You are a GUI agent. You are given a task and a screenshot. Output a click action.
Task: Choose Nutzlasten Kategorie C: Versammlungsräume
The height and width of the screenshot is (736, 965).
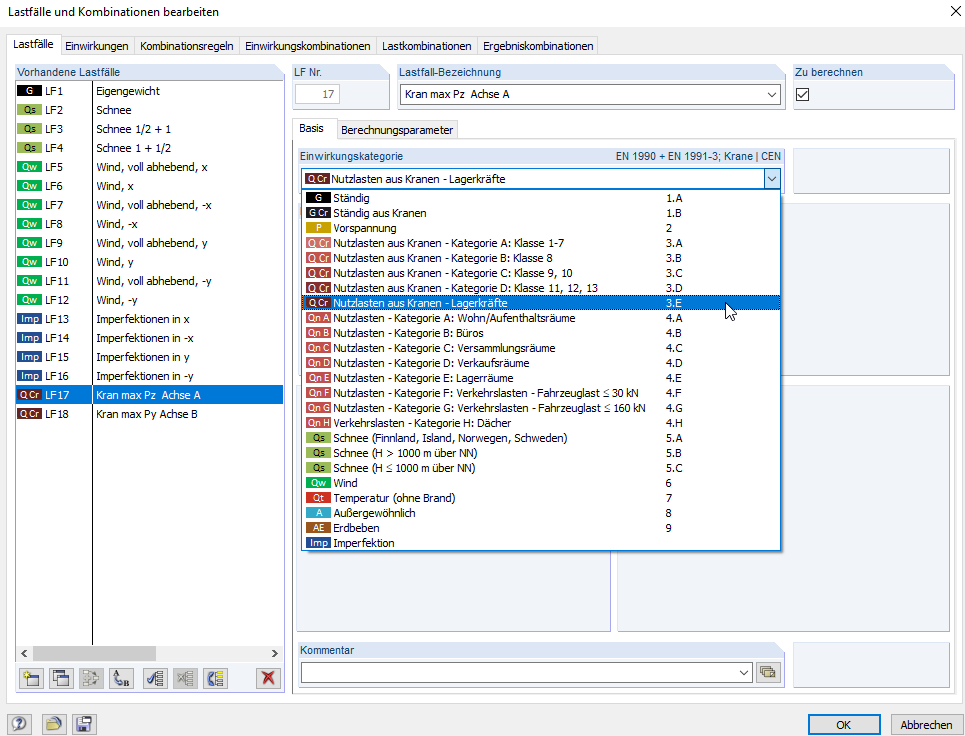541,348
